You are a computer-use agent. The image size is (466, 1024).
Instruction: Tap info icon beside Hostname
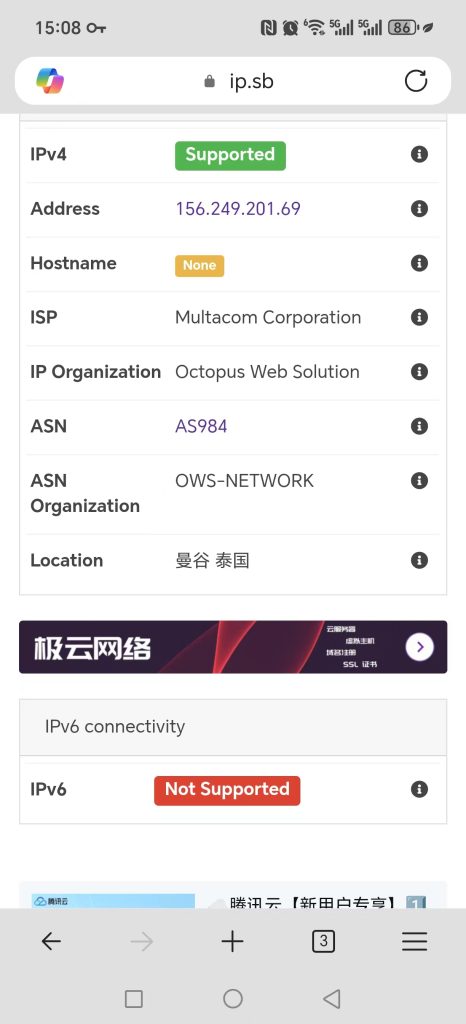[x=419, y=263]
